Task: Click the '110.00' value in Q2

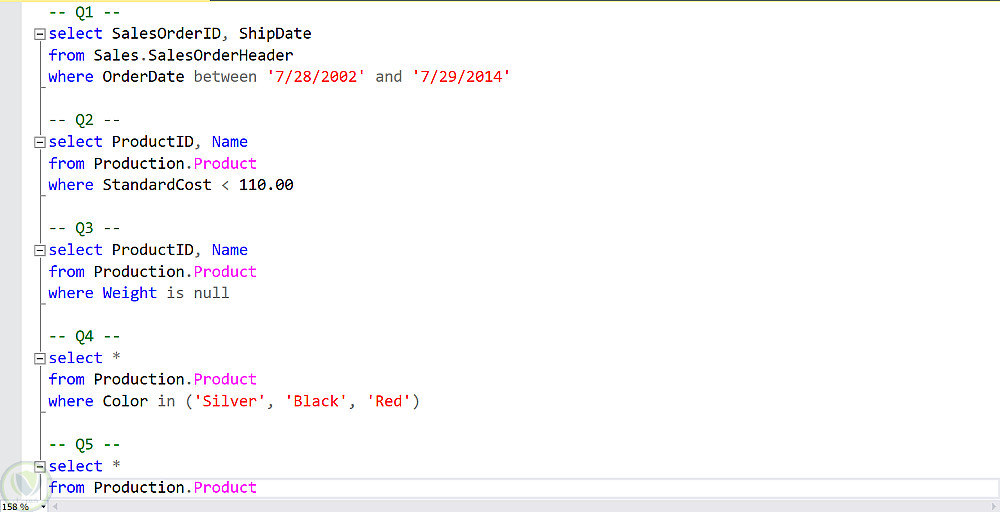Action: 266,185
